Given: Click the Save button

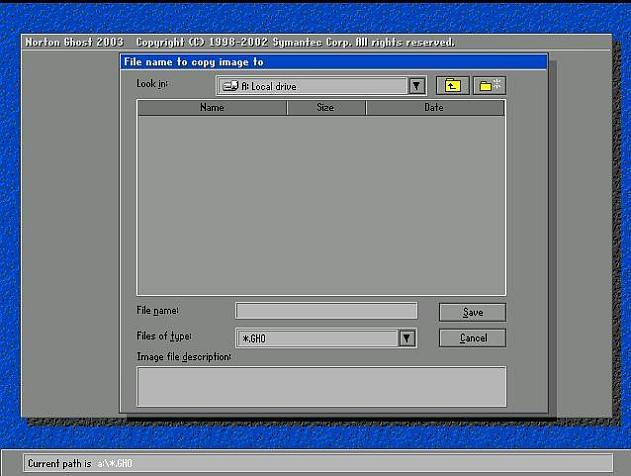Looking at the screenshot, I should (x=472, y=312).
